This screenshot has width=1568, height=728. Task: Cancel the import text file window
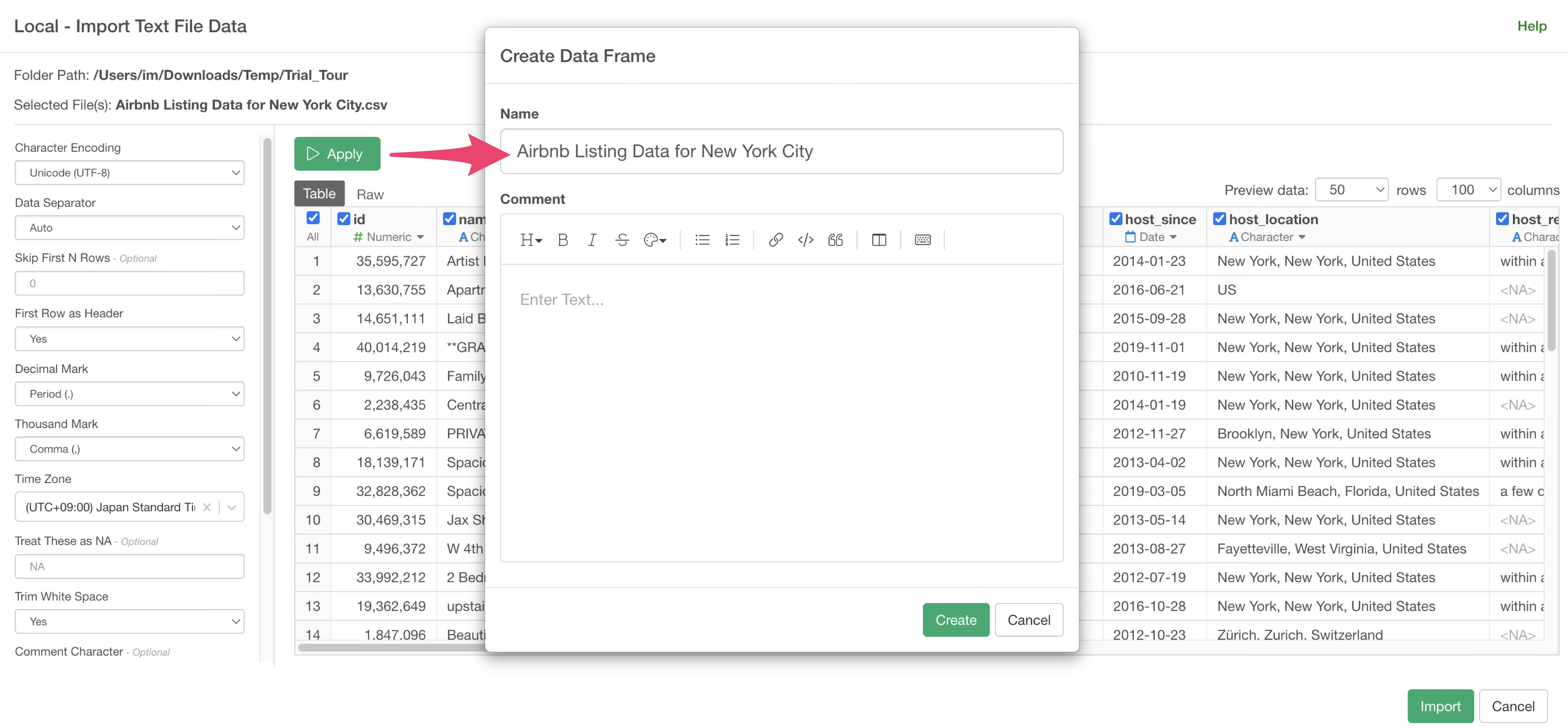tap(1512, 706)
